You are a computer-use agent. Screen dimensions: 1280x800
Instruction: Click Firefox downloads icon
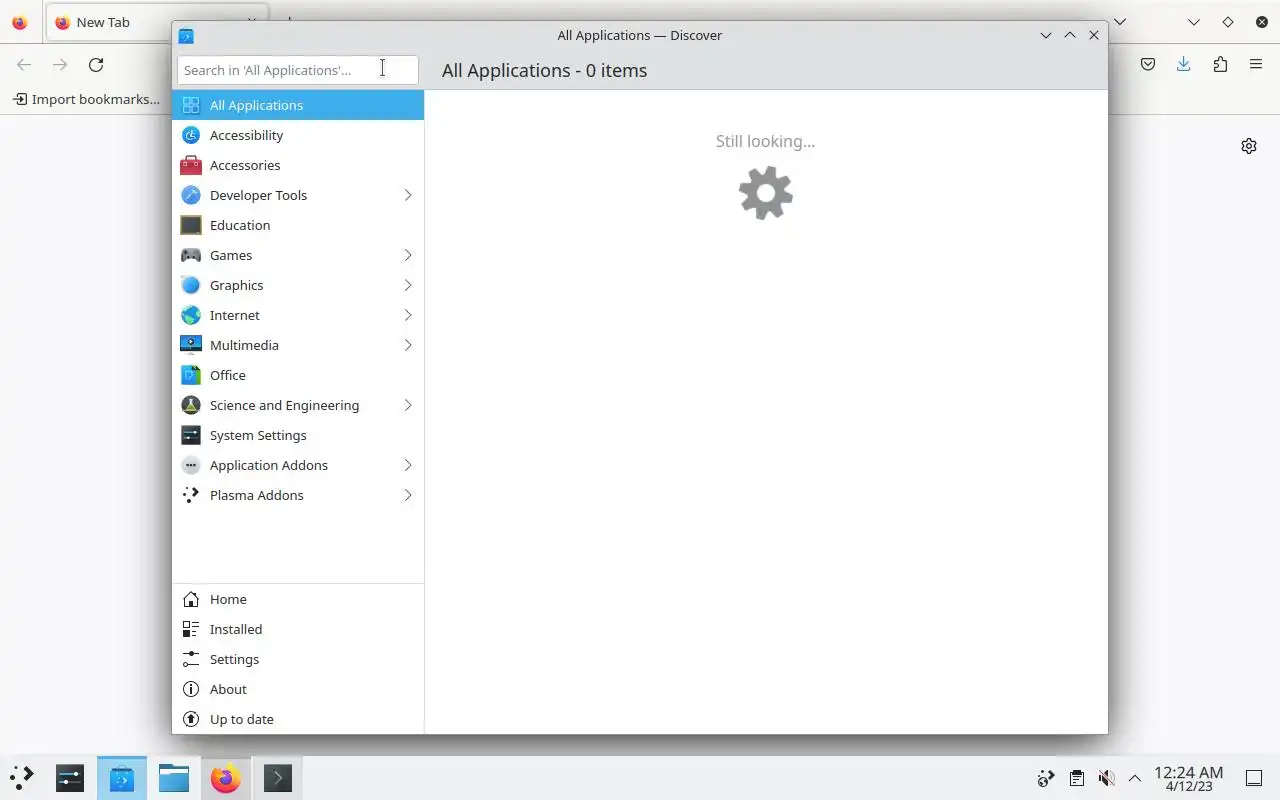coord(1184,64)
